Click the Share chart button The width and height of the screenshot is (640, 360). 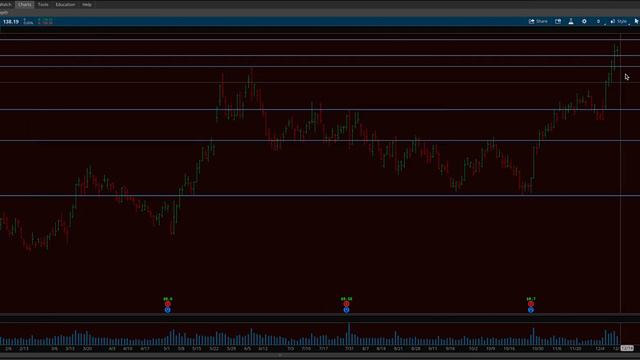coord(538,21)
